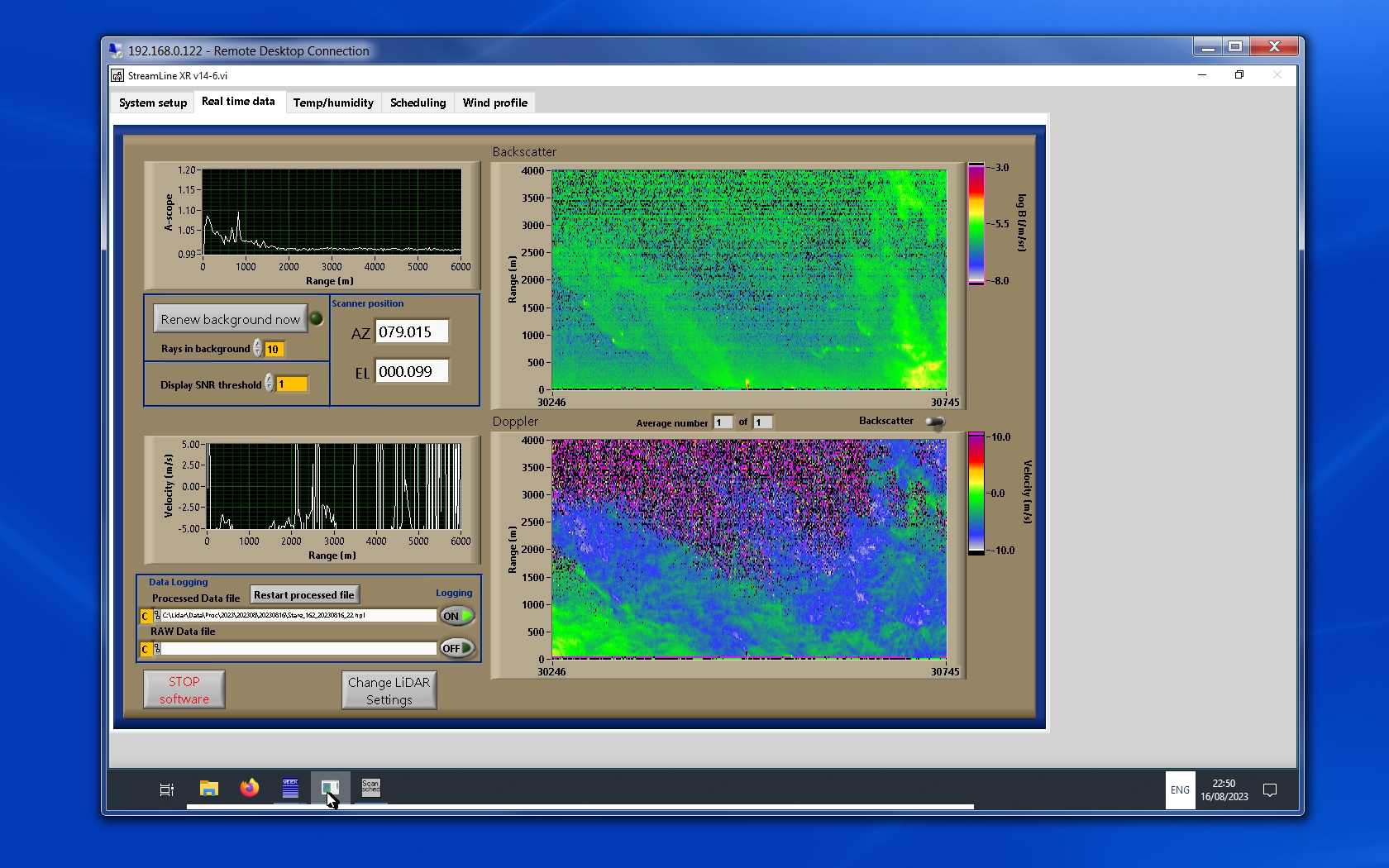Open File Explorer in the remote taskbar
This screenshot has width=1389, height=868.
208,789
